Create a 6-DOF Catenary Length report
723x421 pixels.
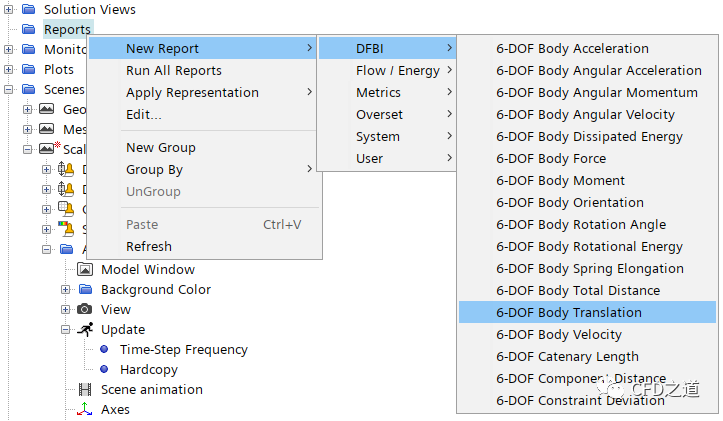click(x=587, y=356)
